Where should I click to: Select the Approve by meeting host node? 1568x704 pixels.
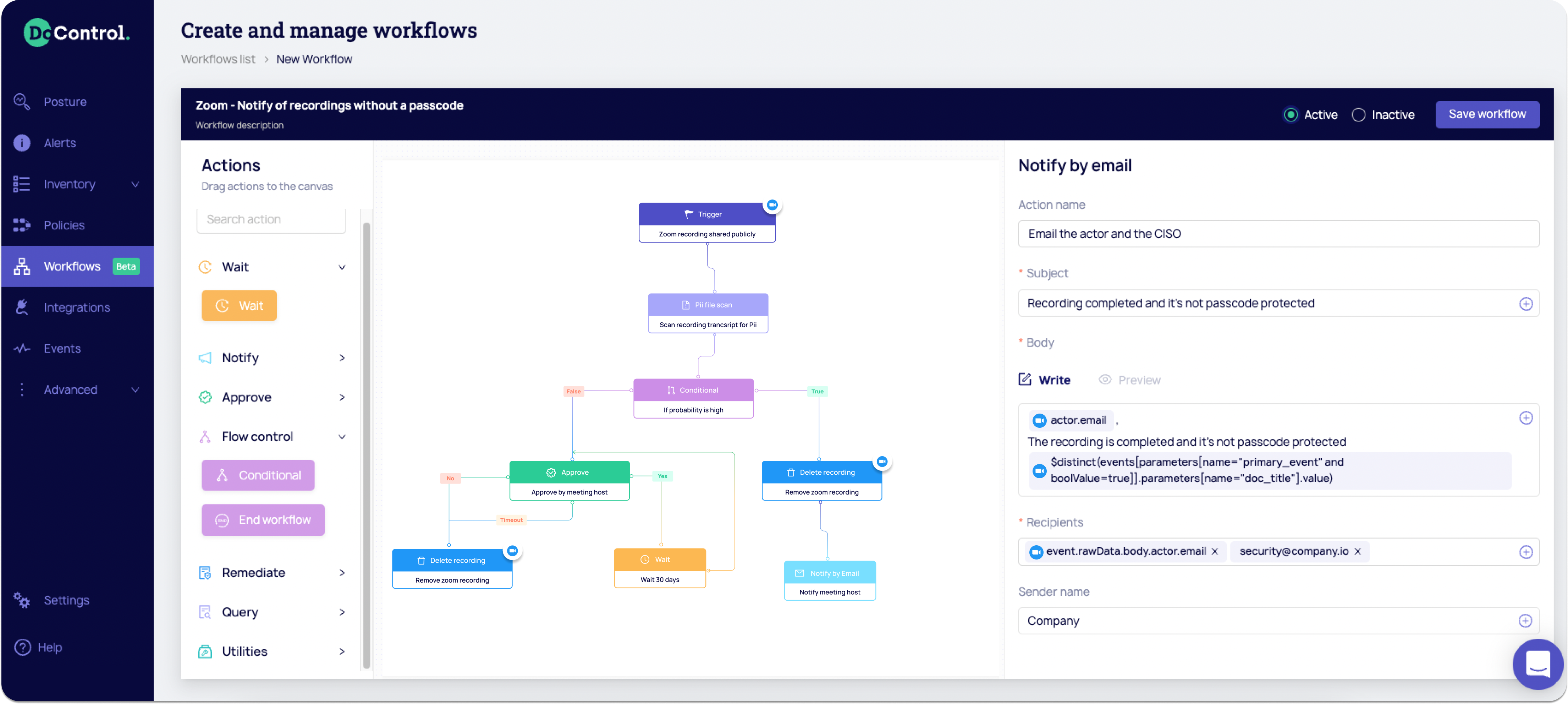[569, 481]
